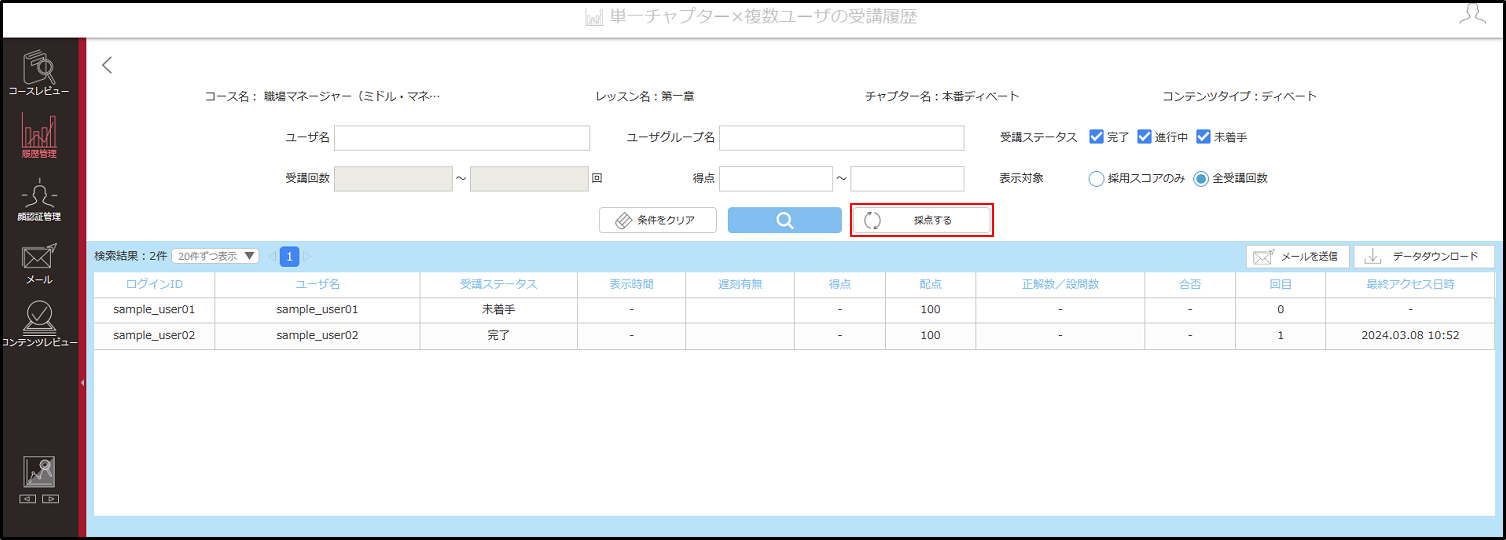Click レッスン名：第一章 text
This screenshot has height=540, width=1506.
coord(644,97)
